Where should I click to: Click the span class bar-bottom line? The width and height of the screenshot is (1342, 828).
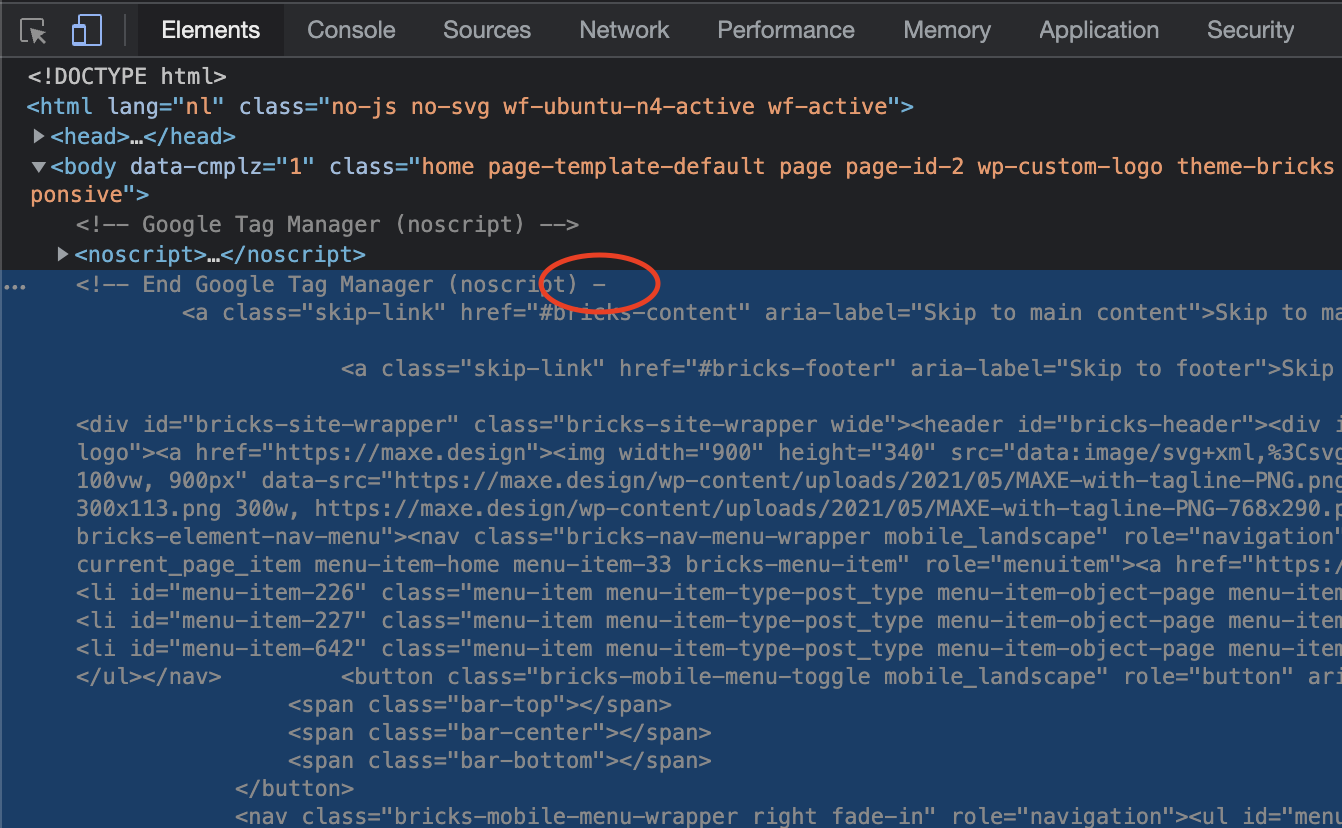click(x=500, y=761)
